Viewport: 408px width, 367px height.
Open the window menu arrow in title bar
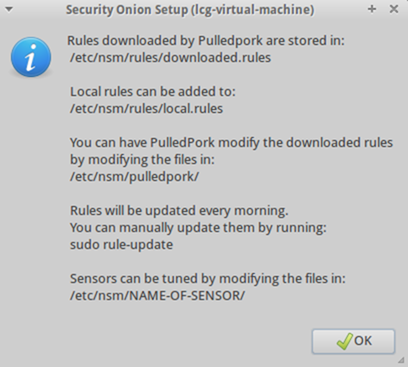pos(9,9)
